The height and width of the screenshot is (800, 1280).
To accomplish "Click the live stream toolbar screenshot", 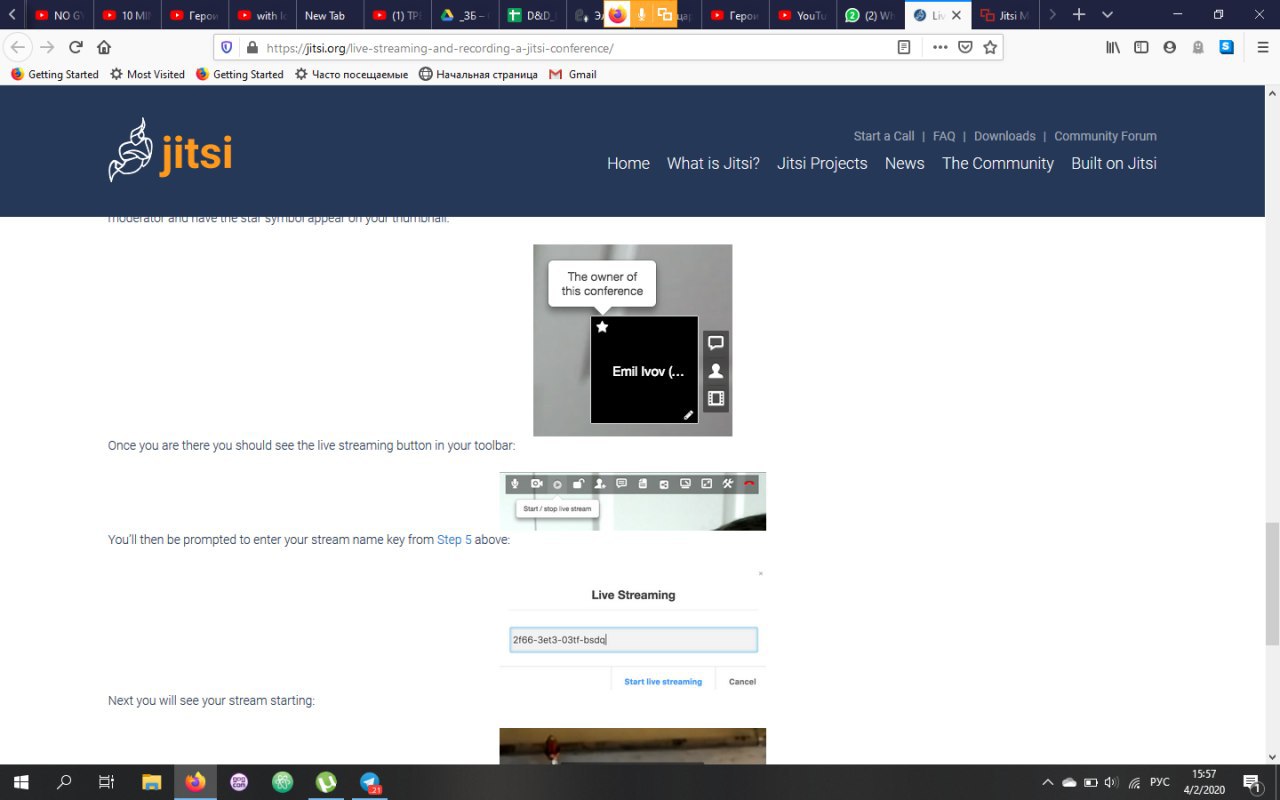I will coord(632,501).
